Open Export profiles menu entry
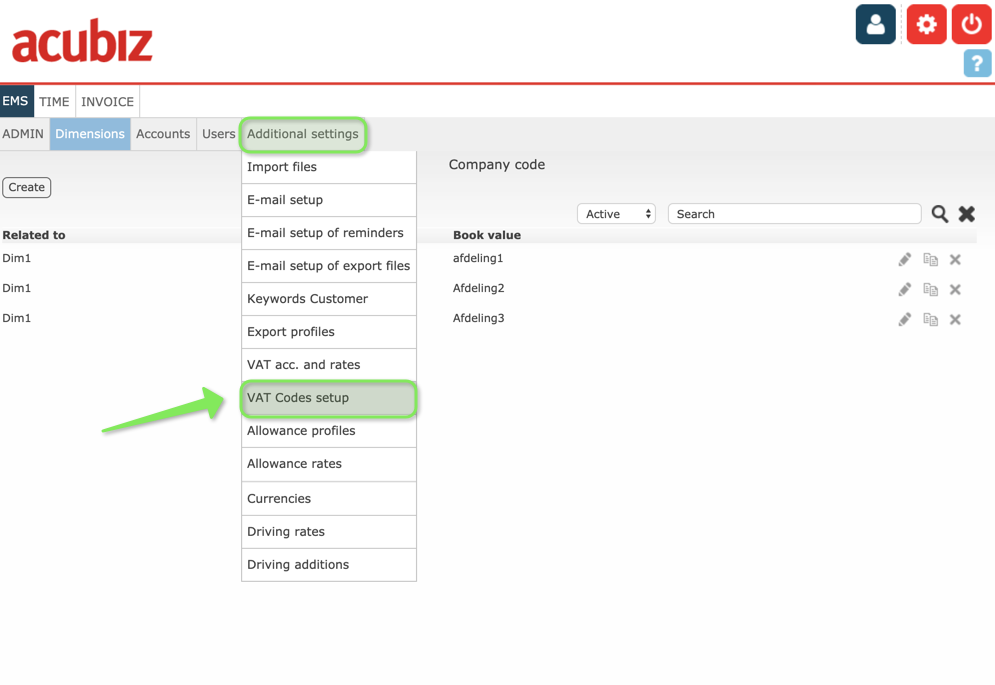 [x=329, y=332]
